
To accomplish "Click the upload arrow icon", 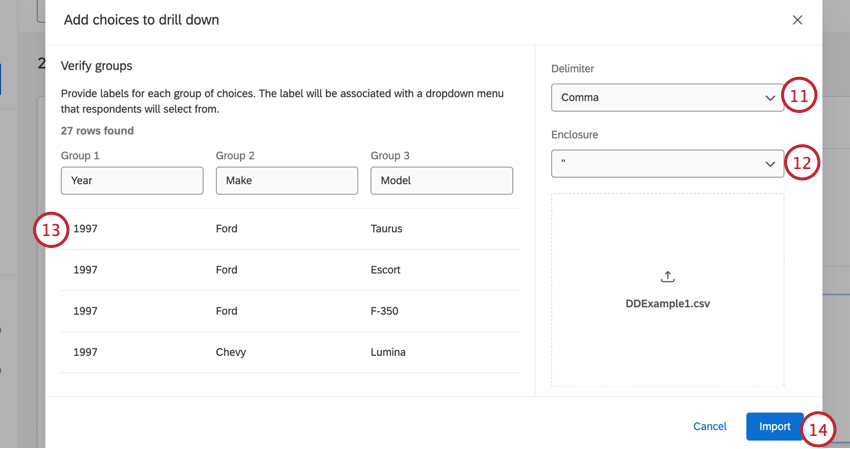I will [x=668, y=277].
